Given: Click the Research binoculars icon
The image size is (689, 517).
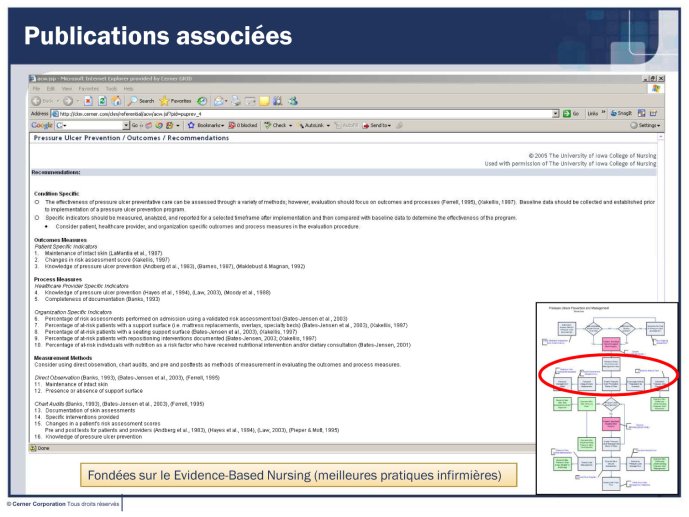Looking at the screenshot, I should coord(277,101).
